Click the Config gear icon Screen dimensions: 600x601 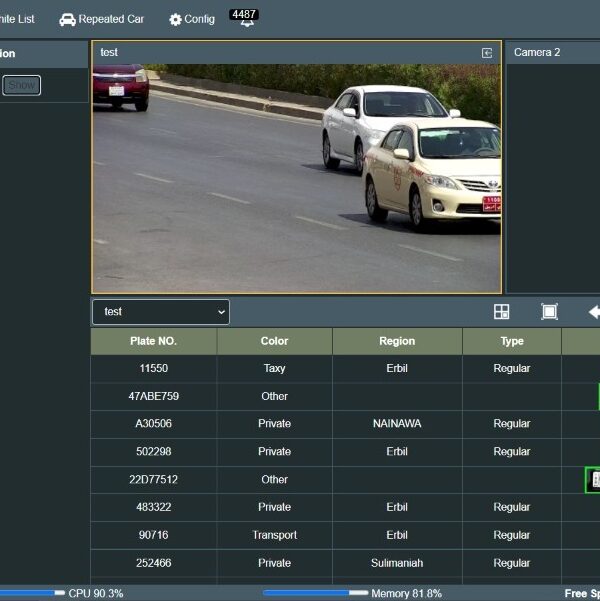tap(175, 20)
